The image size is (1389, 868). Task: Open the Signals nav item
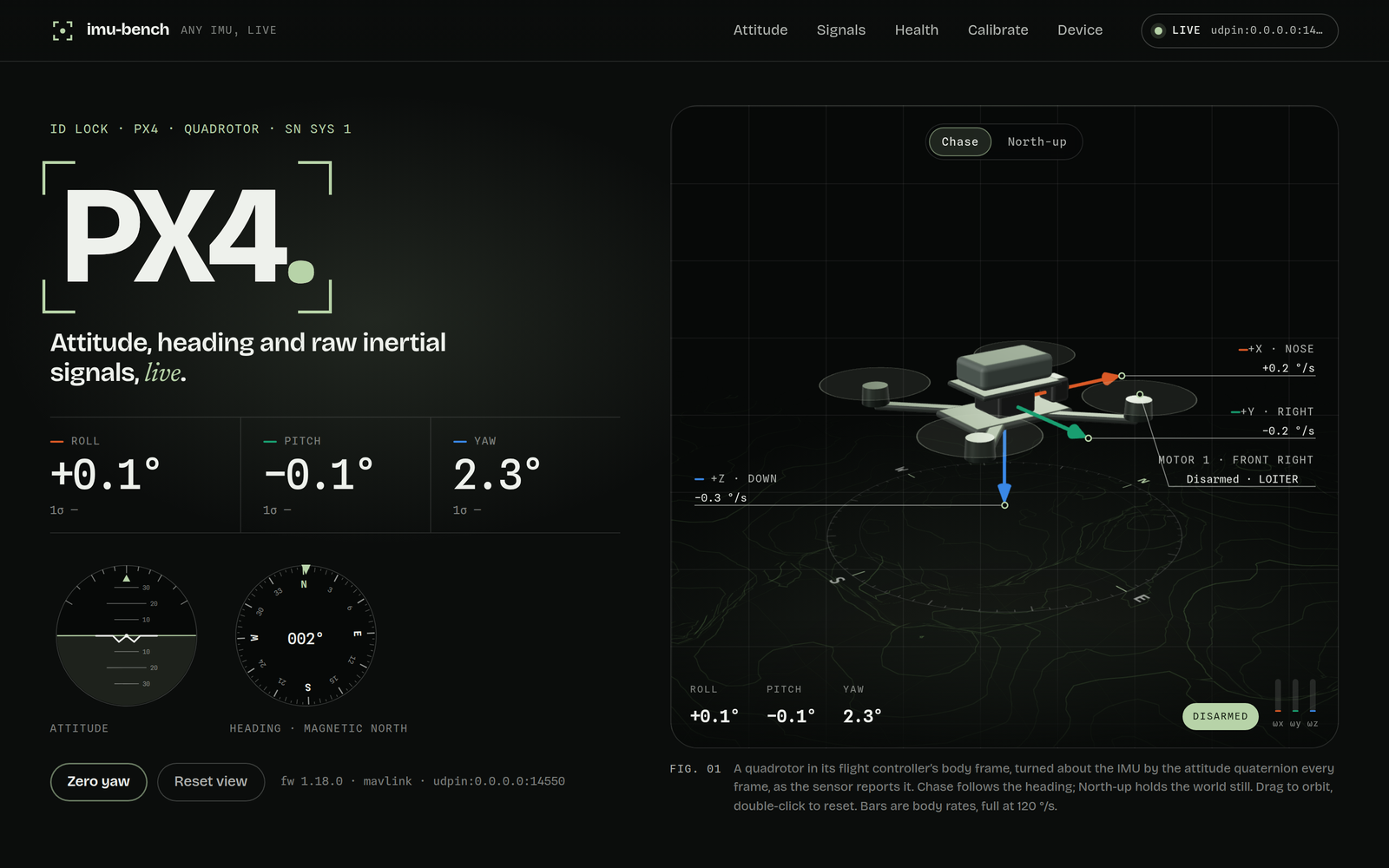tap(841, 30)
